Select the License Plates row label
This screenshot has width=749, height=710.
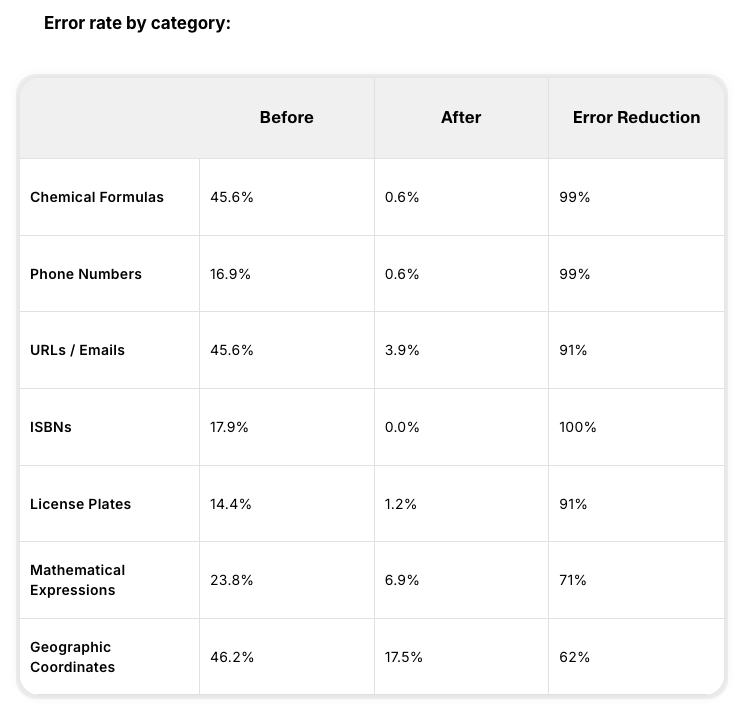click(80, 504)
